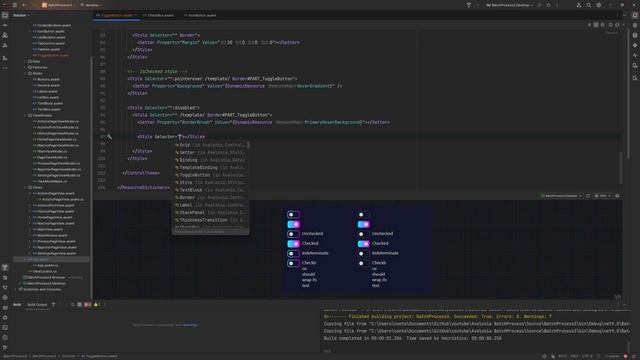Choose Border from the completion list
This screenshot has width=640, height=360.
[x=210, y=198]
